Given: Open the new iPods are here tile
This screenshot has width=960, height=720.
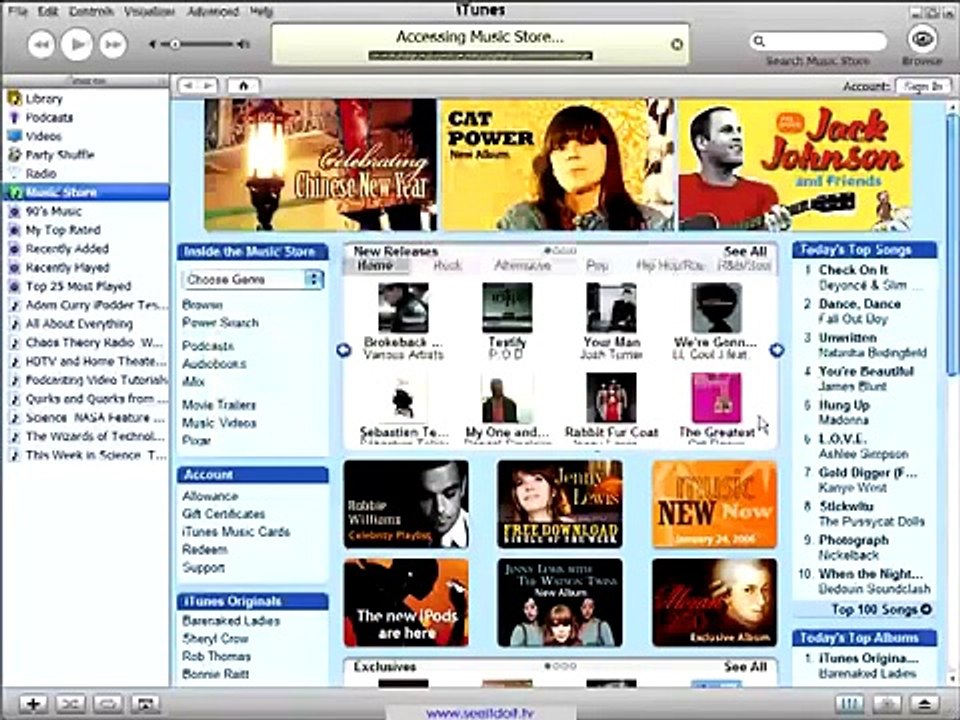Looking at the screenshot, I should 407,602.
